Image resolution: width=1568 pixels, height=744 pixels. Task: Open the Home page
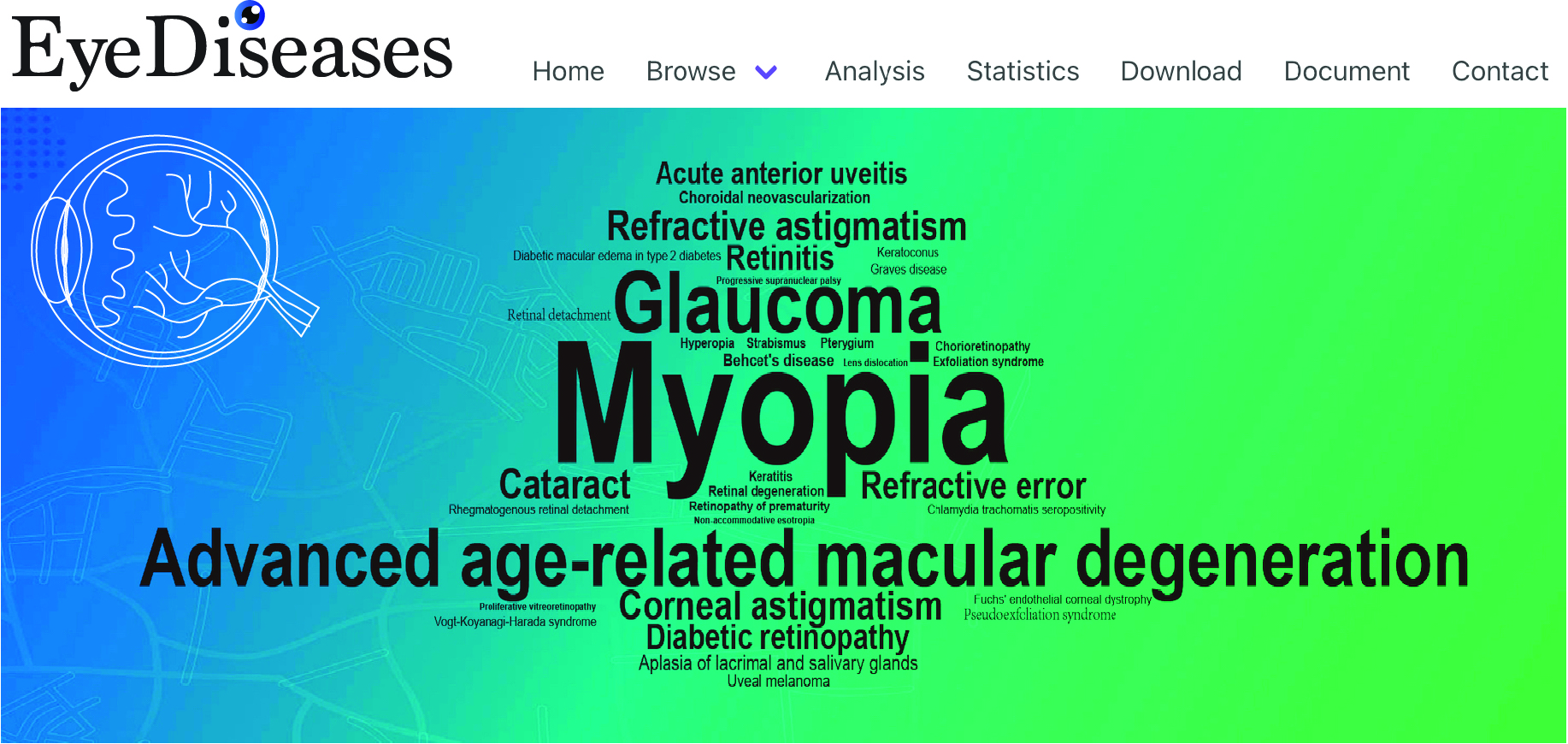(x=568, y=71)
